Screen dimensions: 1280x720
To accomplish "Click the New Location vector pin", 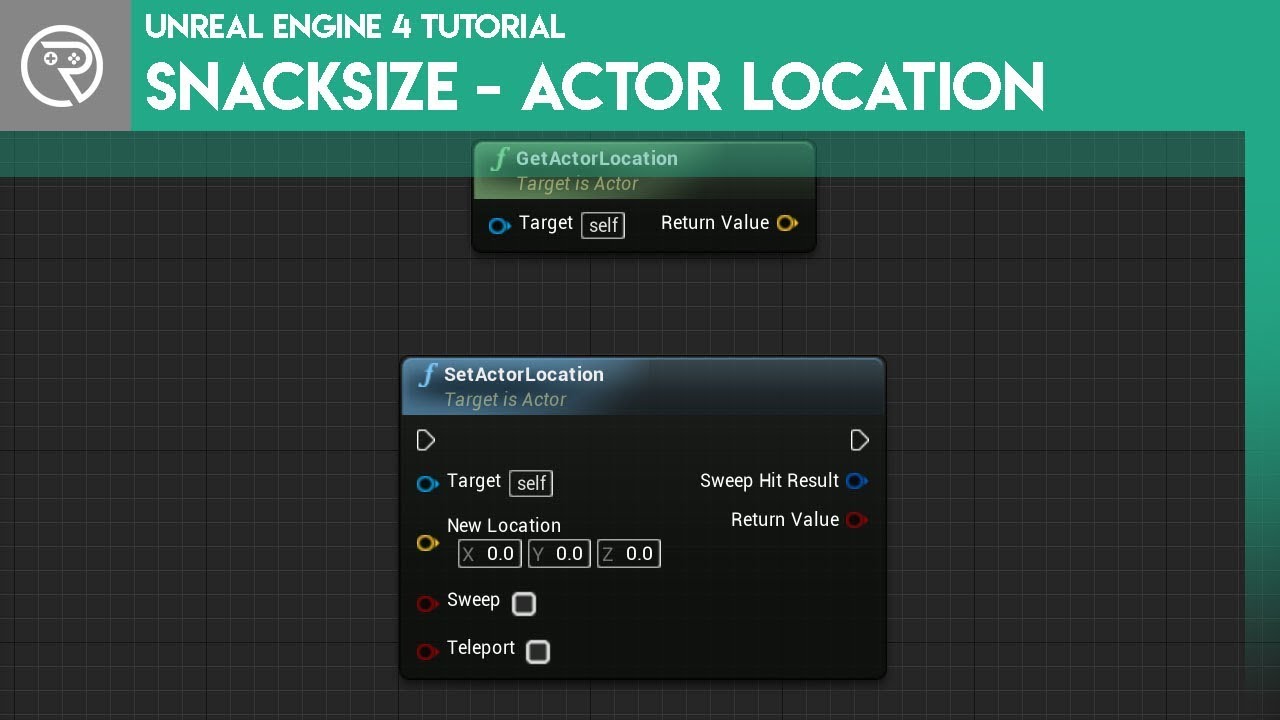I will point(427,543).
